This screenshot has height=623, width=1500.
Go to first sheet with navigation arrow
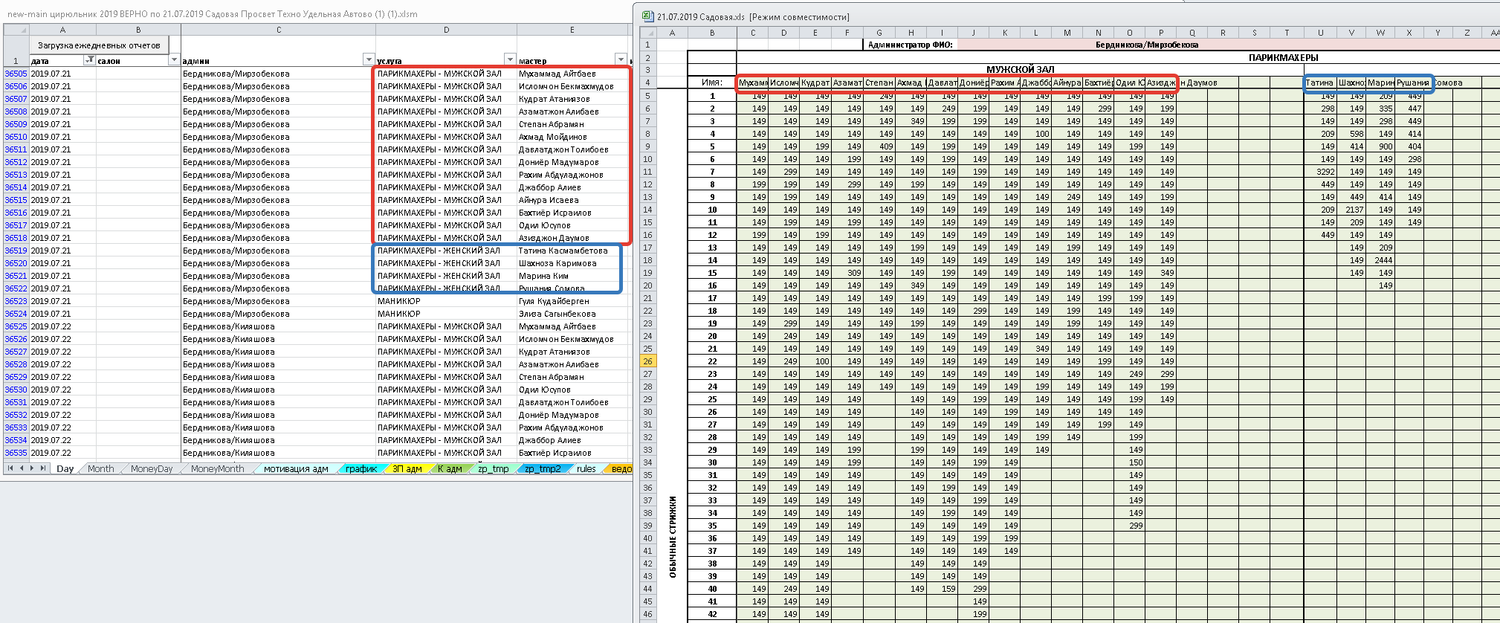click(10, 468)
